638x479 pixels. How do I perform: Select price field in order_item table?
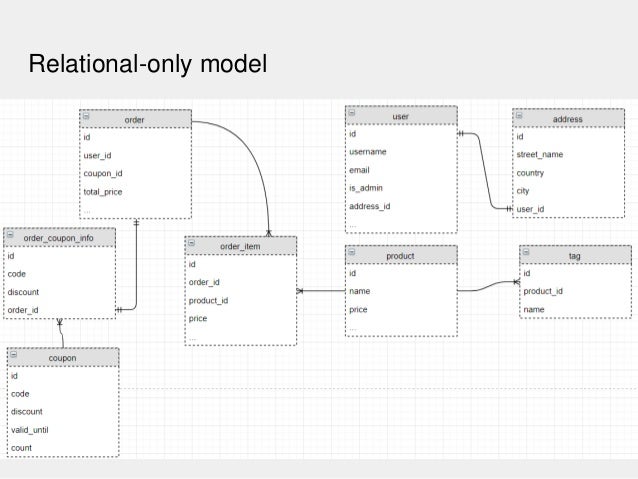pos(241,318)
